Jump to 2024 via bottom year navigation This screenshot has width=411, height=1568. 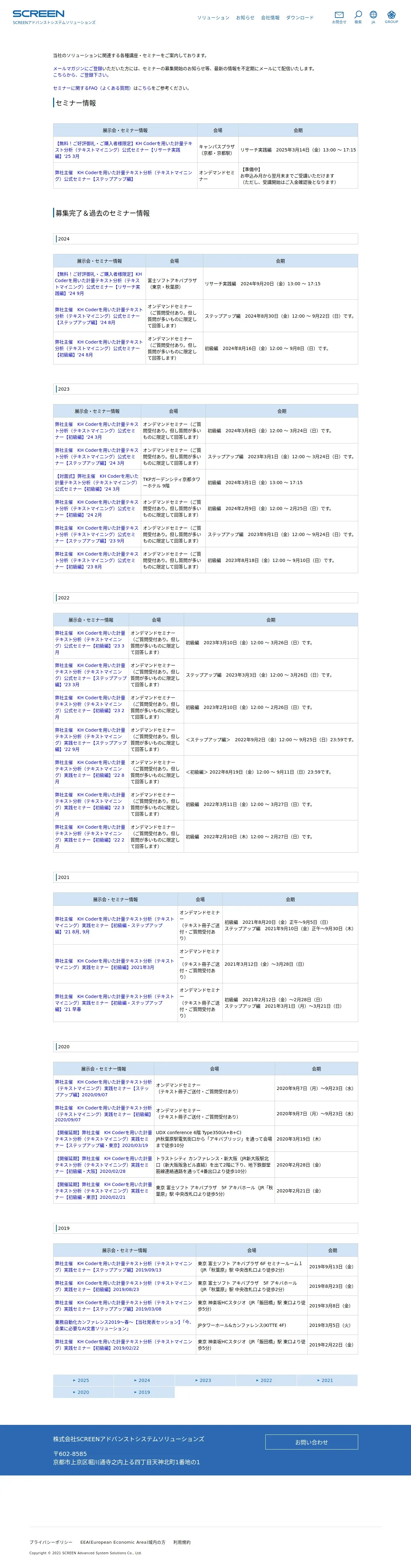click(144, 1380)
